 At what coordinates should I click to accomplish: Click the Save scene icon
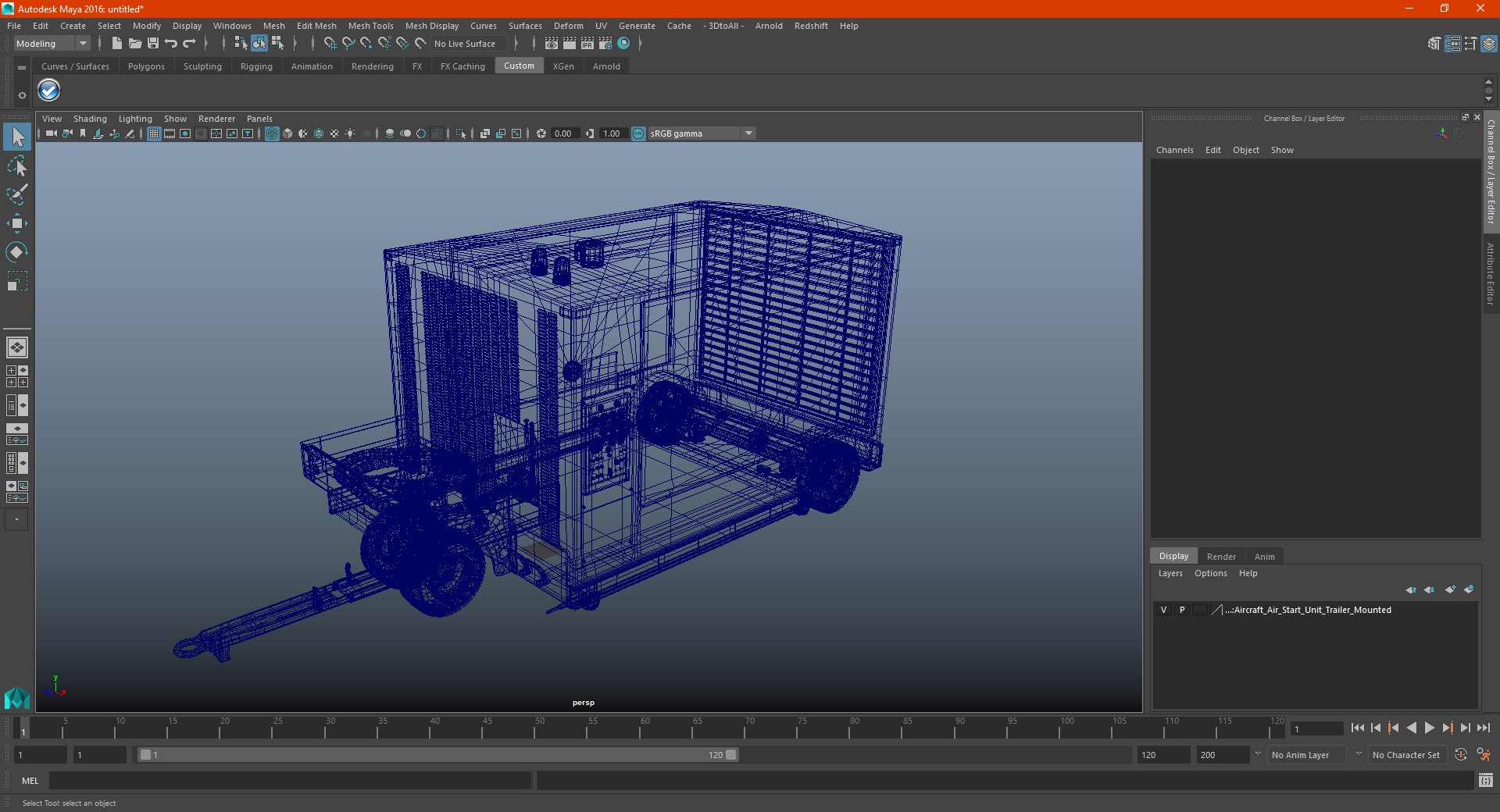[153, 44]
